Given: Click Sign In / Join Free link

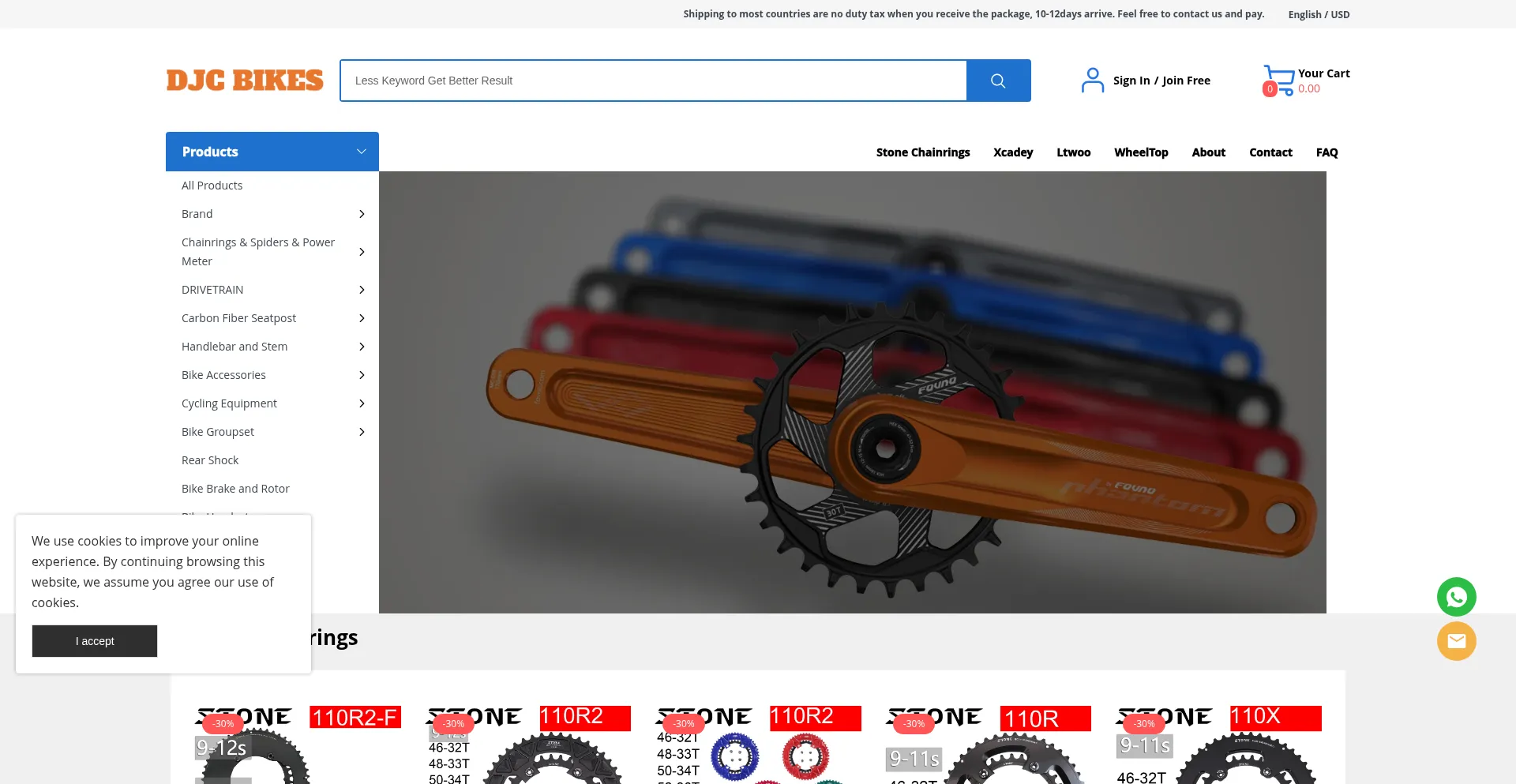Looking at the screenshot, I should (1161, 81).
